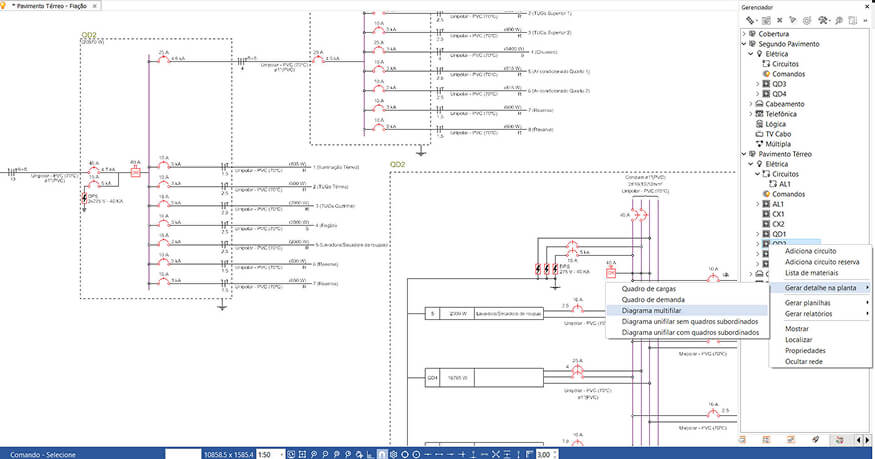Expand the Telefônica tree node
The image size is (875, 459).
pyautogui.click(x=751, y=114)
